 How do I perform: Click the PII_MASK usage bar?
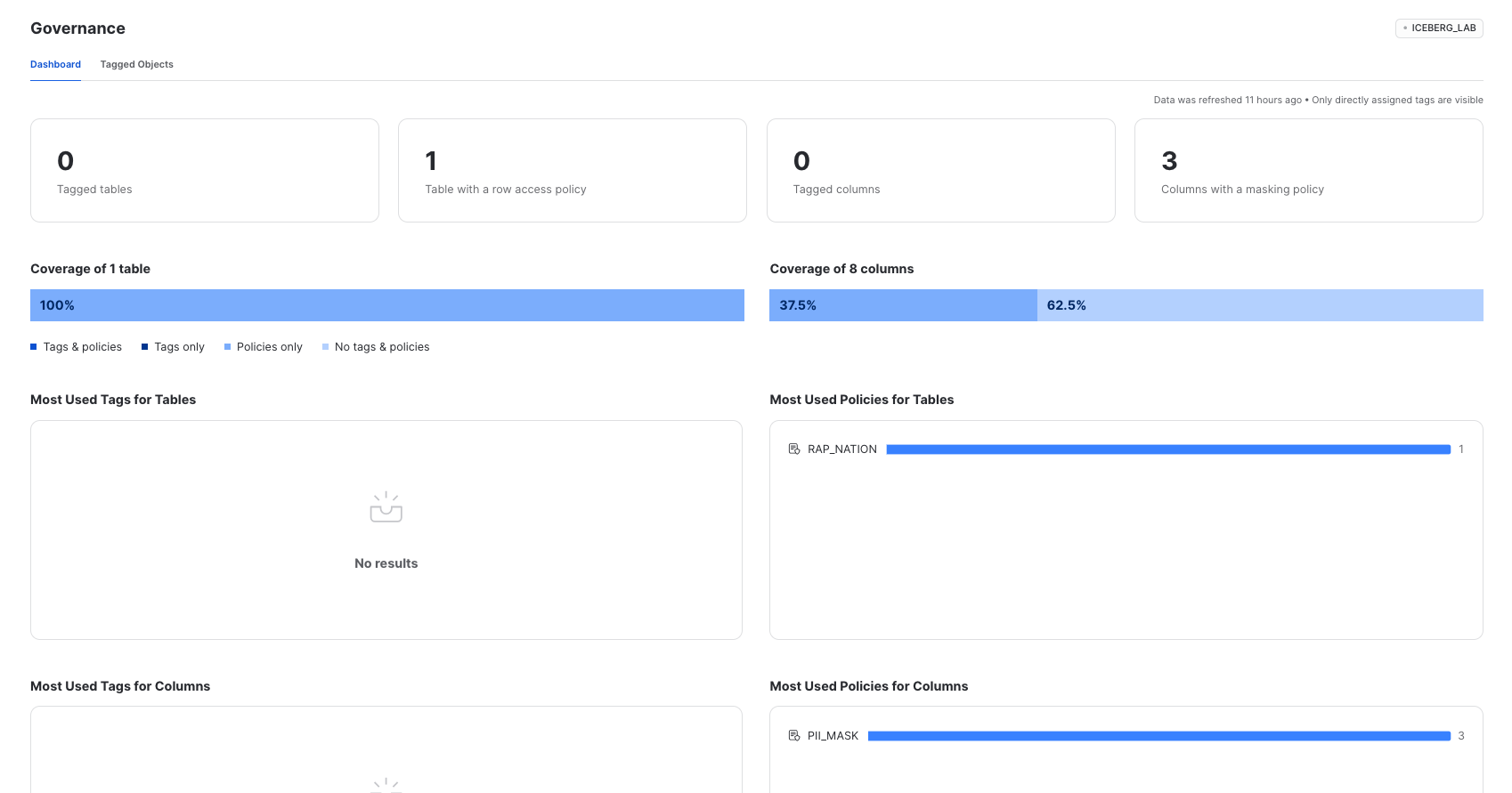click(x=1159, y=736)
